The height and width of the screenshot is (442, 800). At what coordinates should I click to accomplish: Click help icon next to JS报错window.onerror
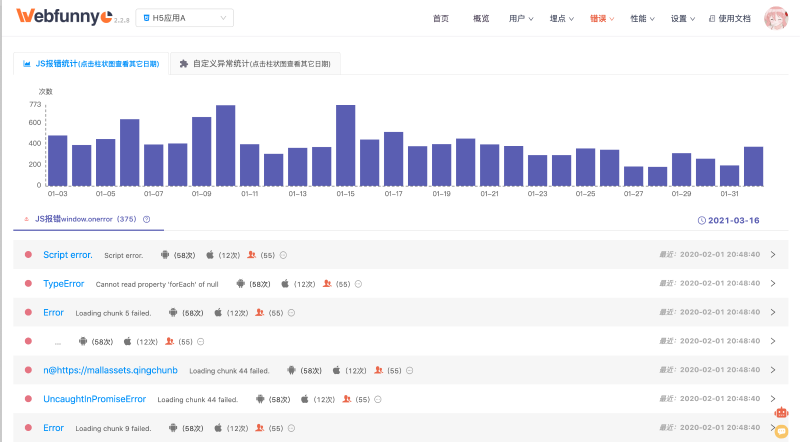tap(147, 219)
